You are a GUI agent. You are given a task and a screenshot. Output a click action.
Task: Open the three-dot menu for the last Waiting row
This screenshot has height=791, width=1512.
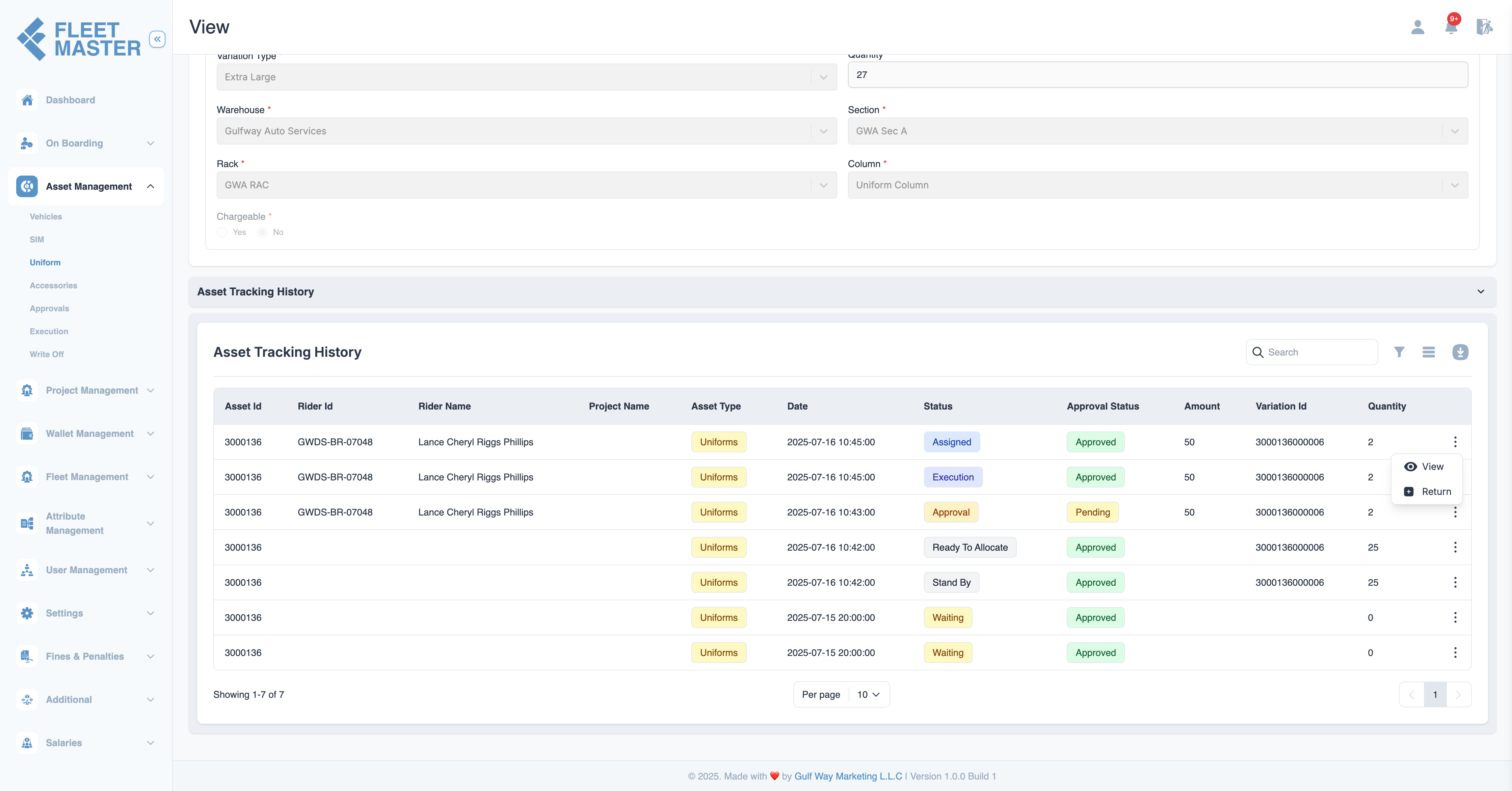(1455, 653)
